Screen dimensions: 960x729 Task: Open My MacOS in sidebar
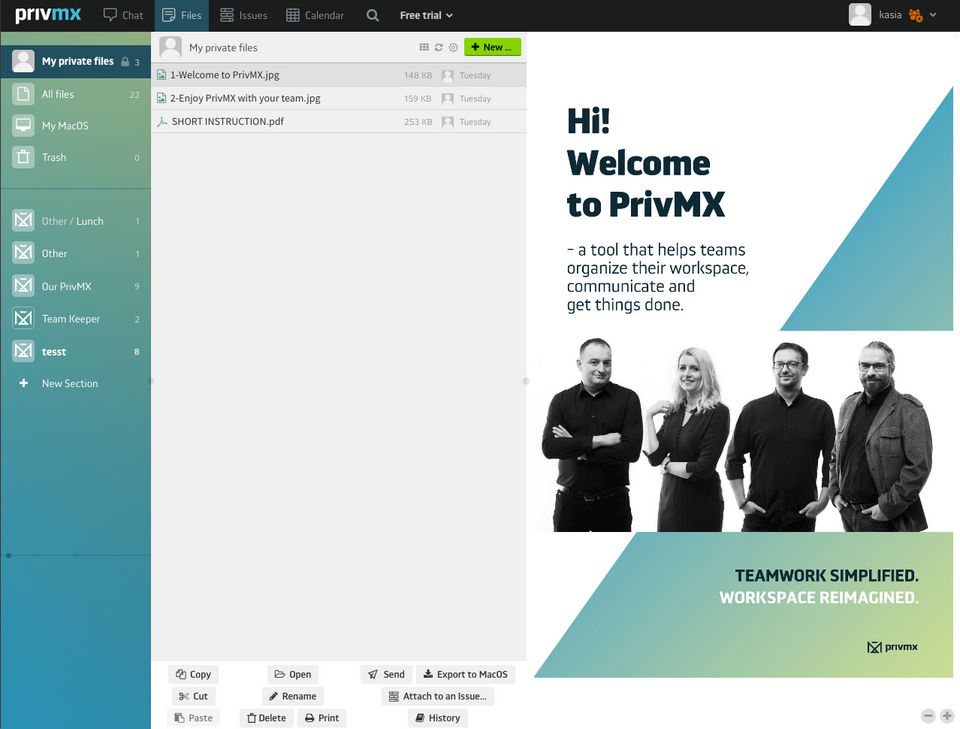[76, 125]
